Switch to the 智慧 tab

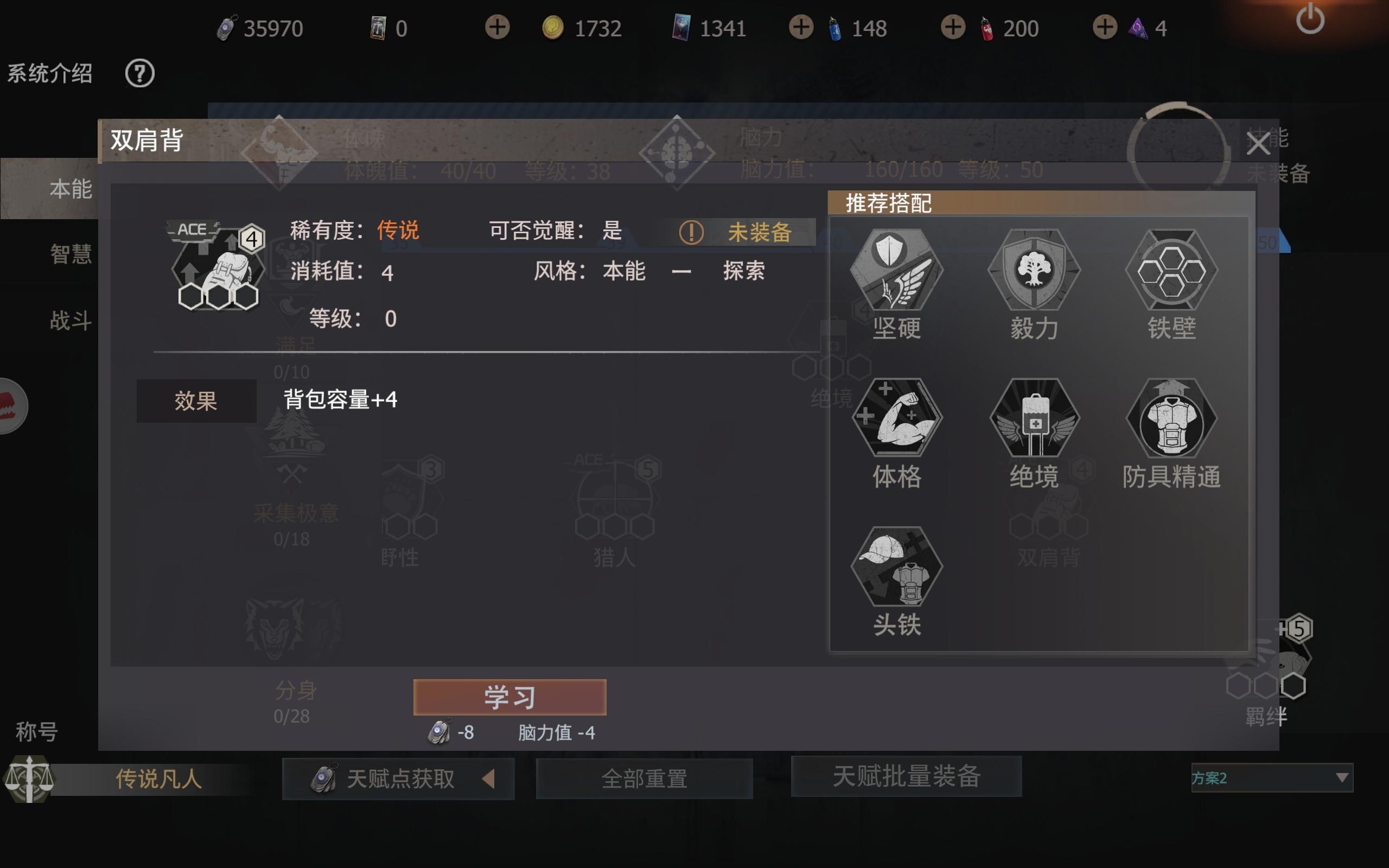pyautogui.click(x=71, y=254)
